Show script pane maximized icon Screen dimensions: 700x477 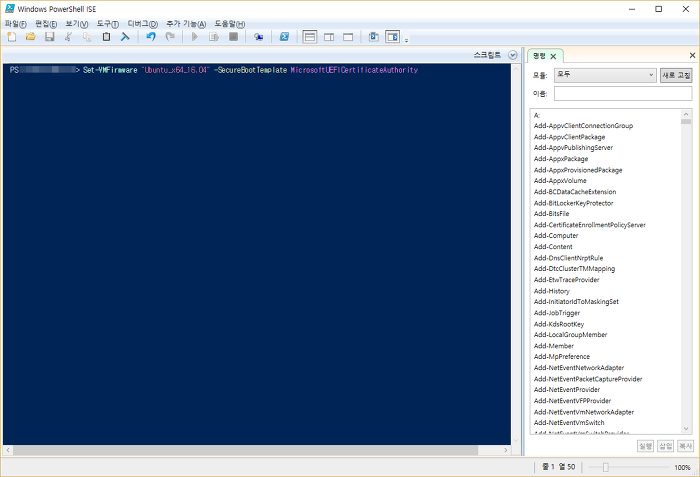348,37
